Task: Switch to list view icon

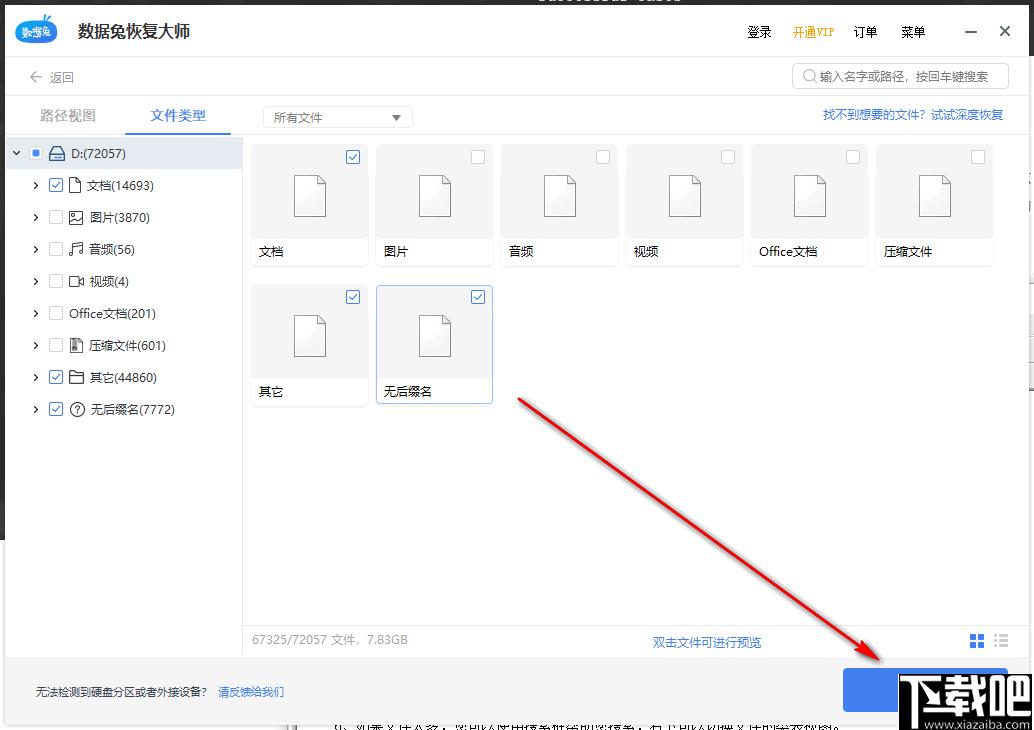Action: (x=1001, y=641)
